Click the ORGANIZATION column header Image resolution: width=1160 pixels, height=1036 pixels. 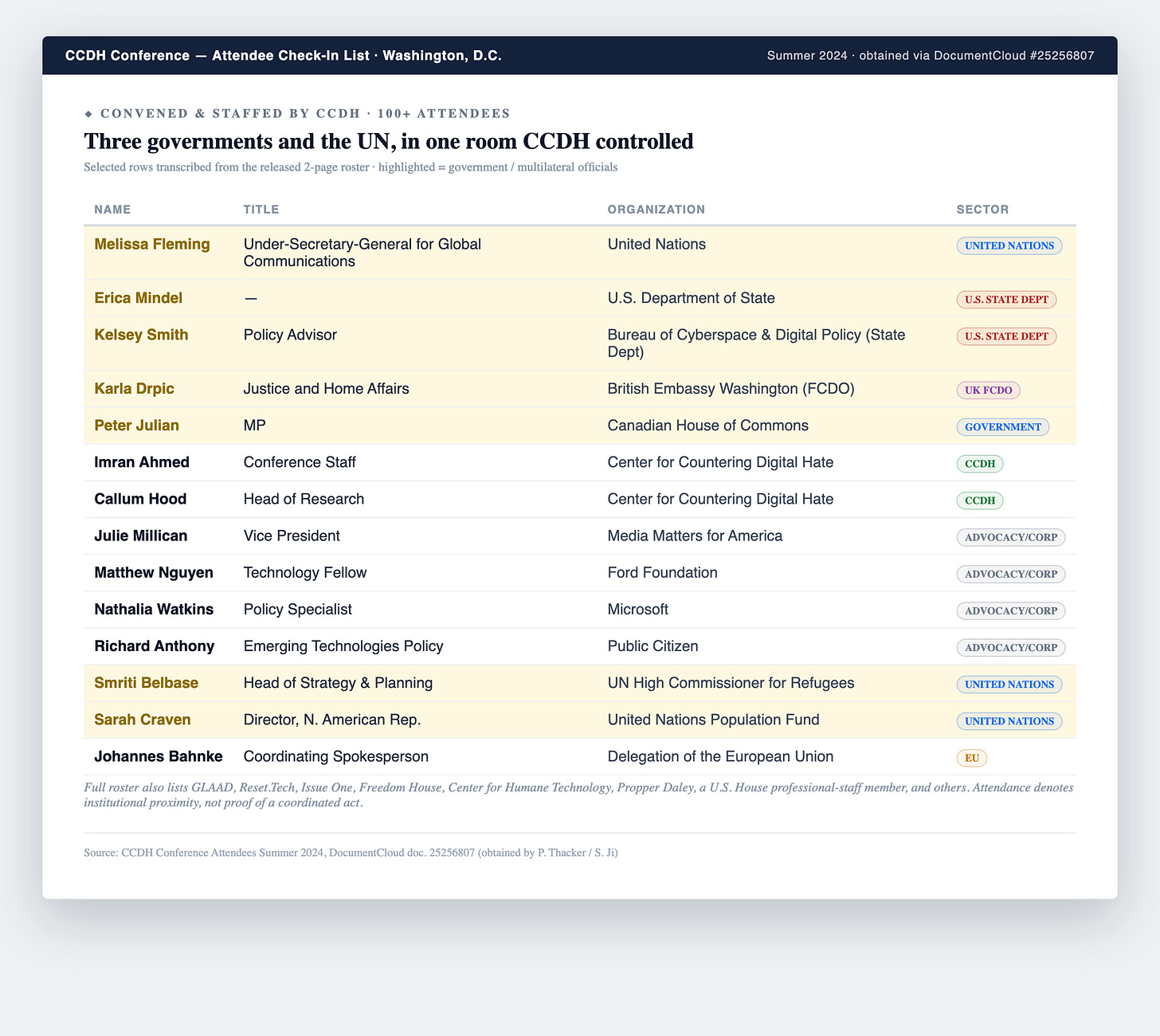656,210
